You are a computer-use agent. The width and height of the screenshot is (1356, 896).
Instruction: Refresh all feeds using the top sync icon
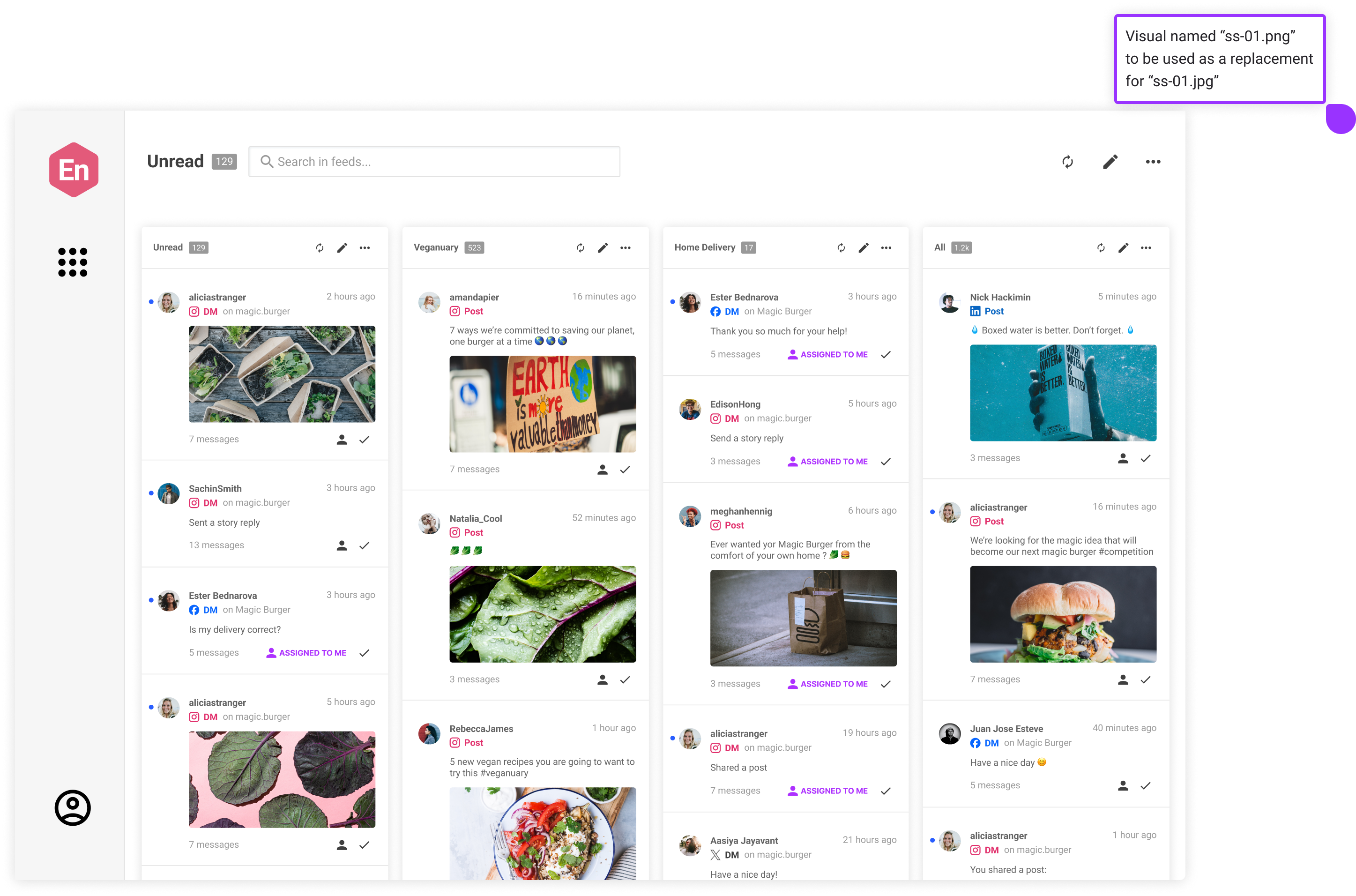click(1067, 162)
